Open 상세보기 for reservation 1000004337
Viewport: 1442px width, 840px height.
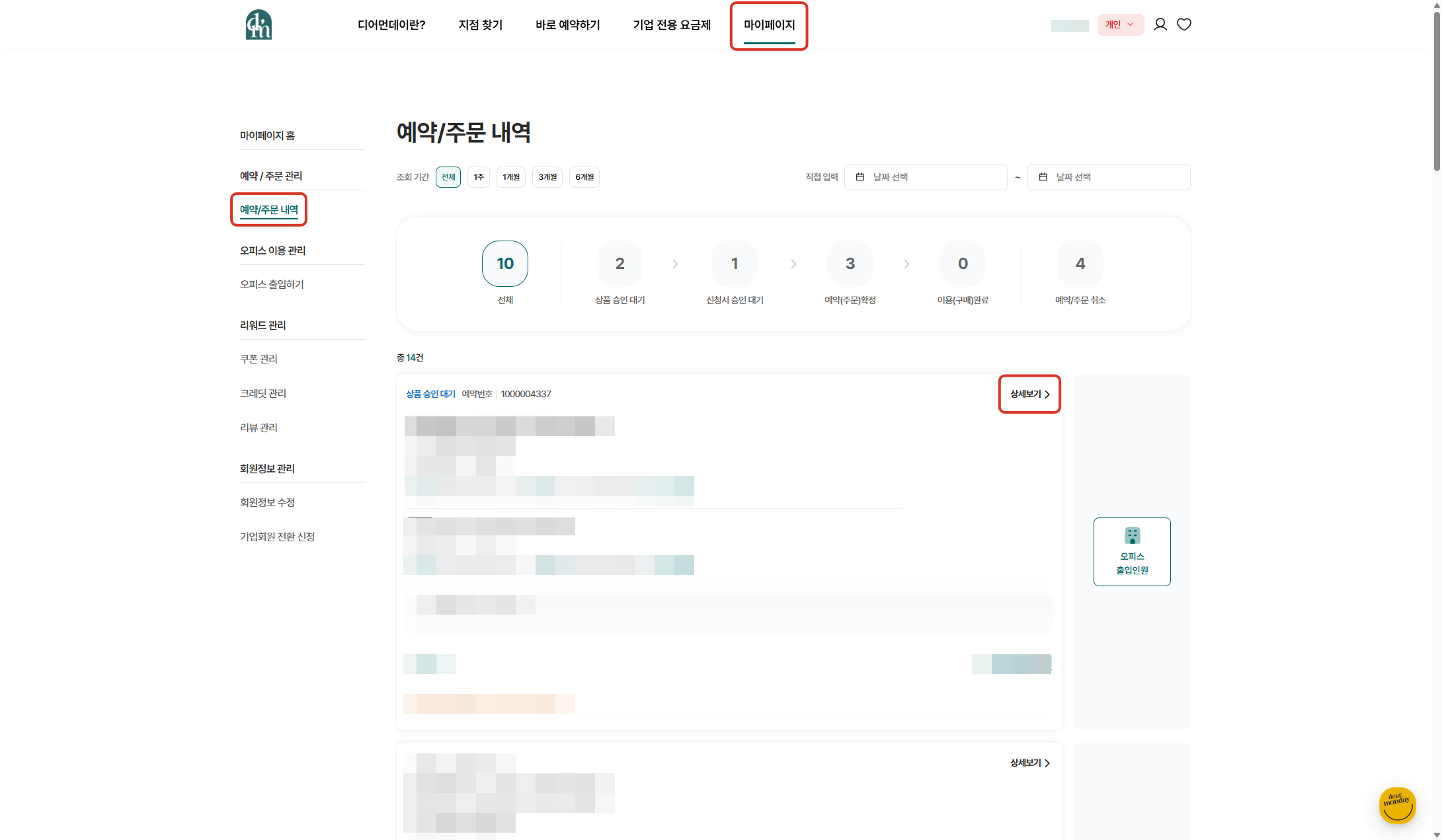[1029, 394]
